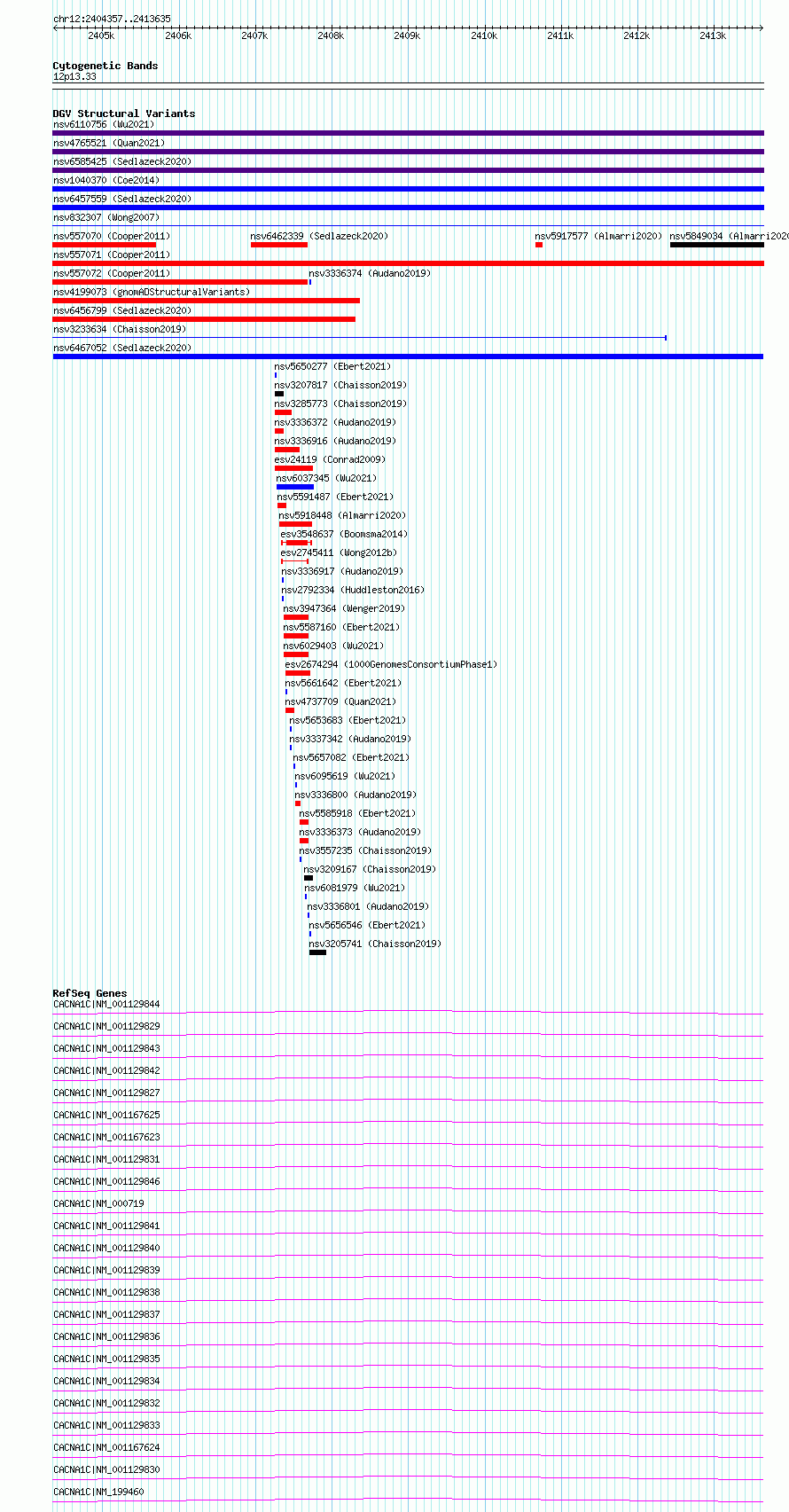Image resolution: width=789 pixels, height=1512 pixels.
Task: Select the Cytogenetic Bands track title
Action: (105, 66)
